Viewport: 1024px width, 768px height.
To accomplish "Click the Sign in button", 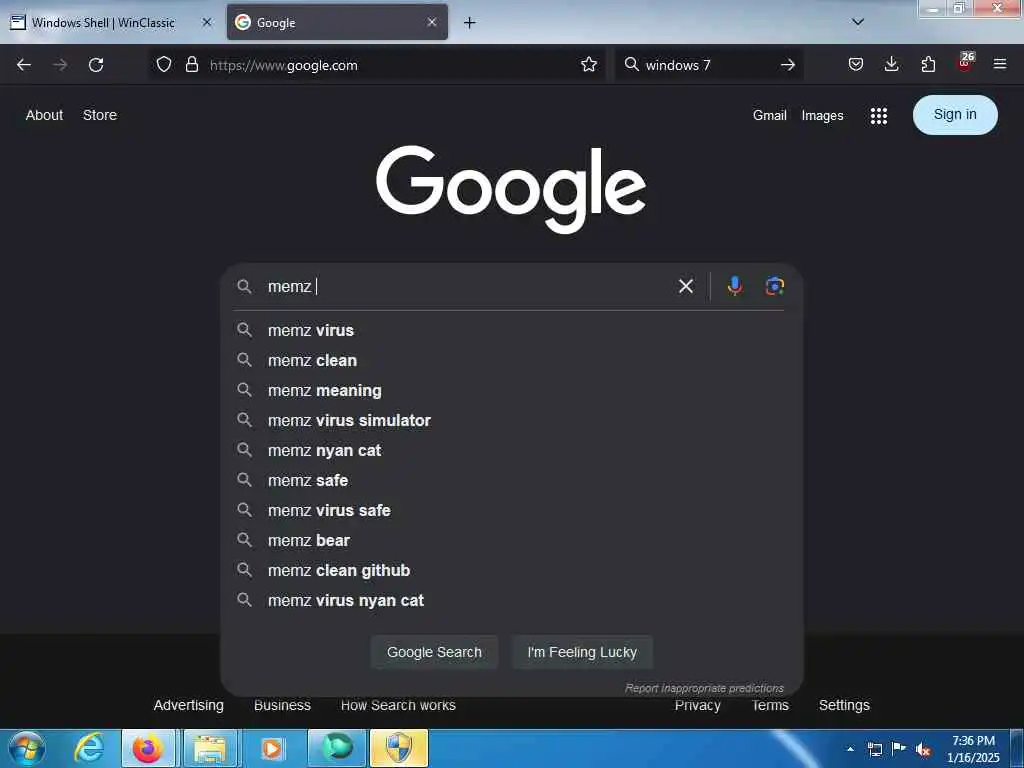I will coord(955,115).
